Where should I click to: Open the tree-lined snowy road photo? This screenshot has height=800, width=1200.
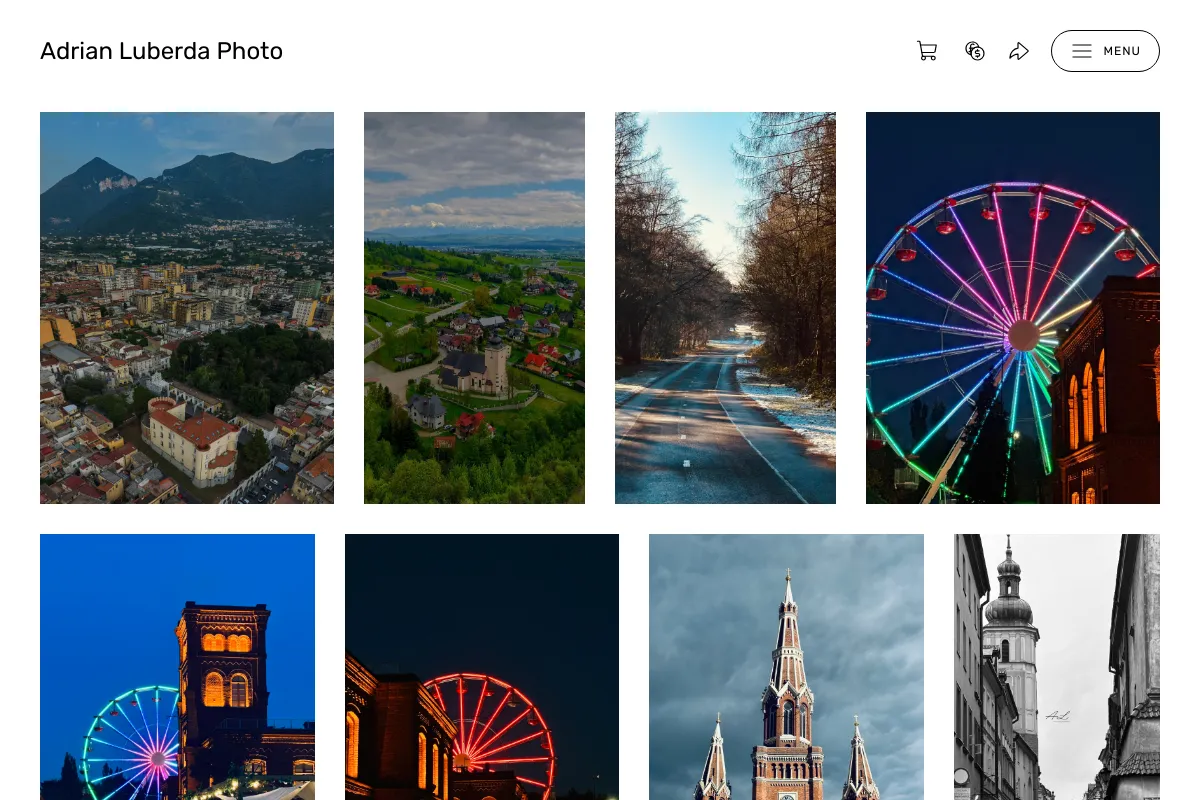725,308
